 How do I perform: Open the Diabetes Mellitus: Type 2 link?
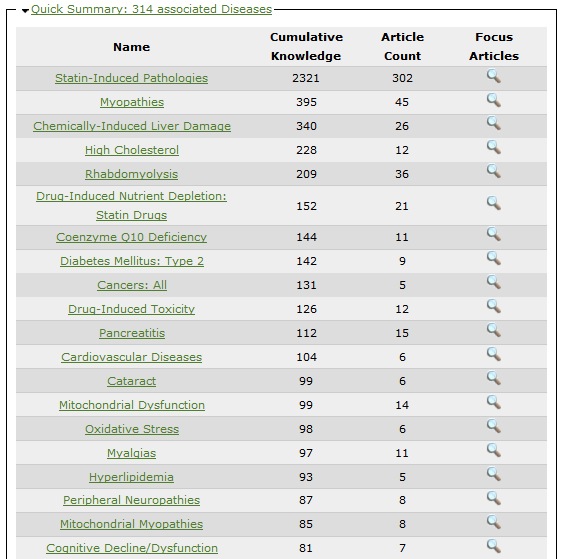pyautogui.click(x=132, y=261)
